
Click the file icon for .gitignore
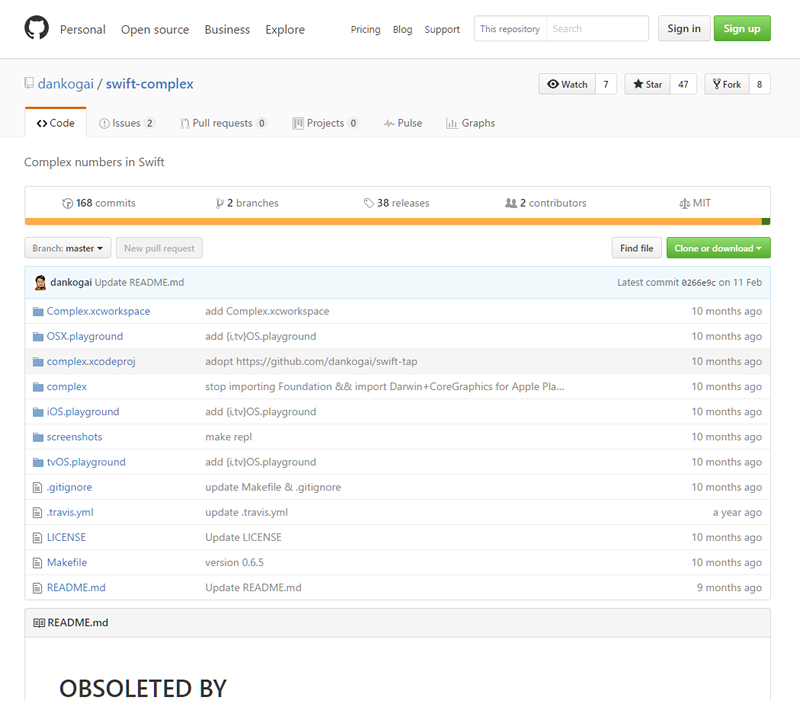37,487
